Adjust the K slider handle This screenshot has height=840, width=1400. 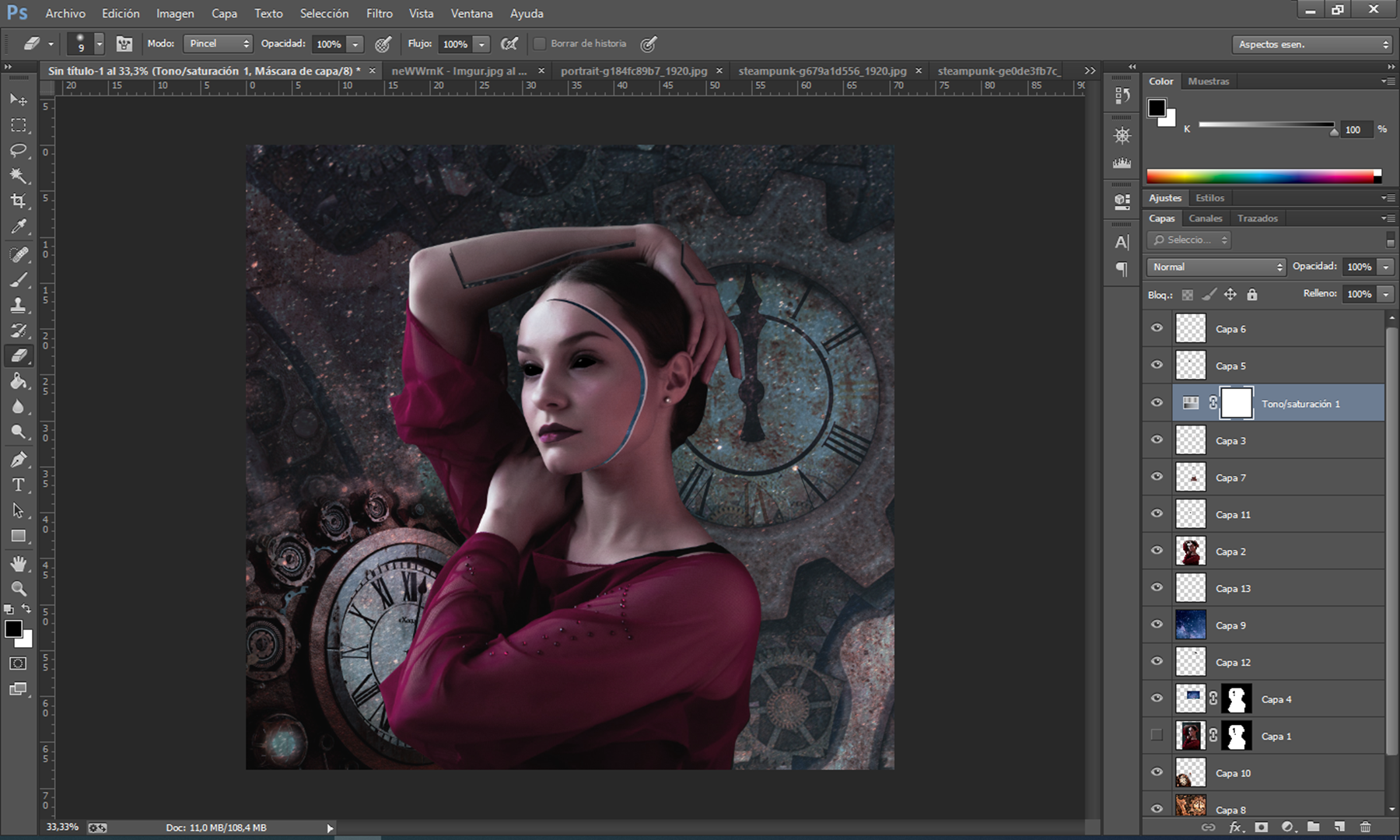[x=1335, y=132]
